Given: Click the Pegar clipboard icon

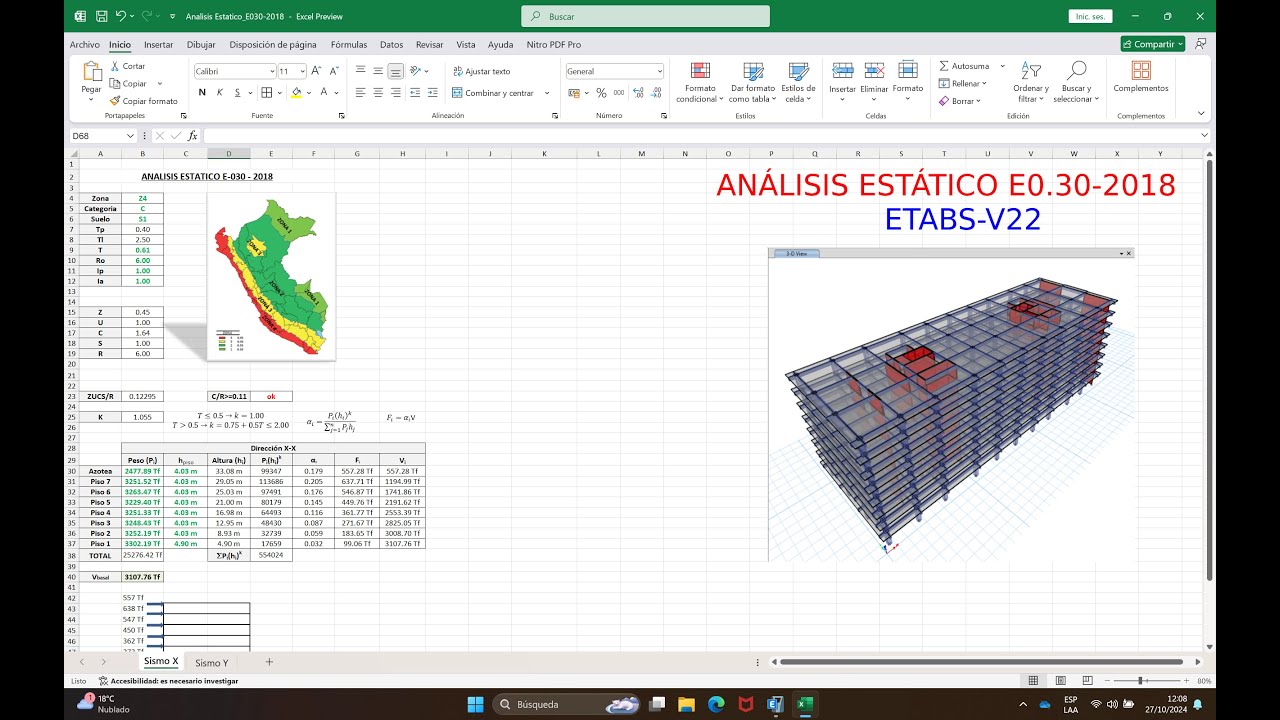Looking at the screenshot, I should coord(91,72).
